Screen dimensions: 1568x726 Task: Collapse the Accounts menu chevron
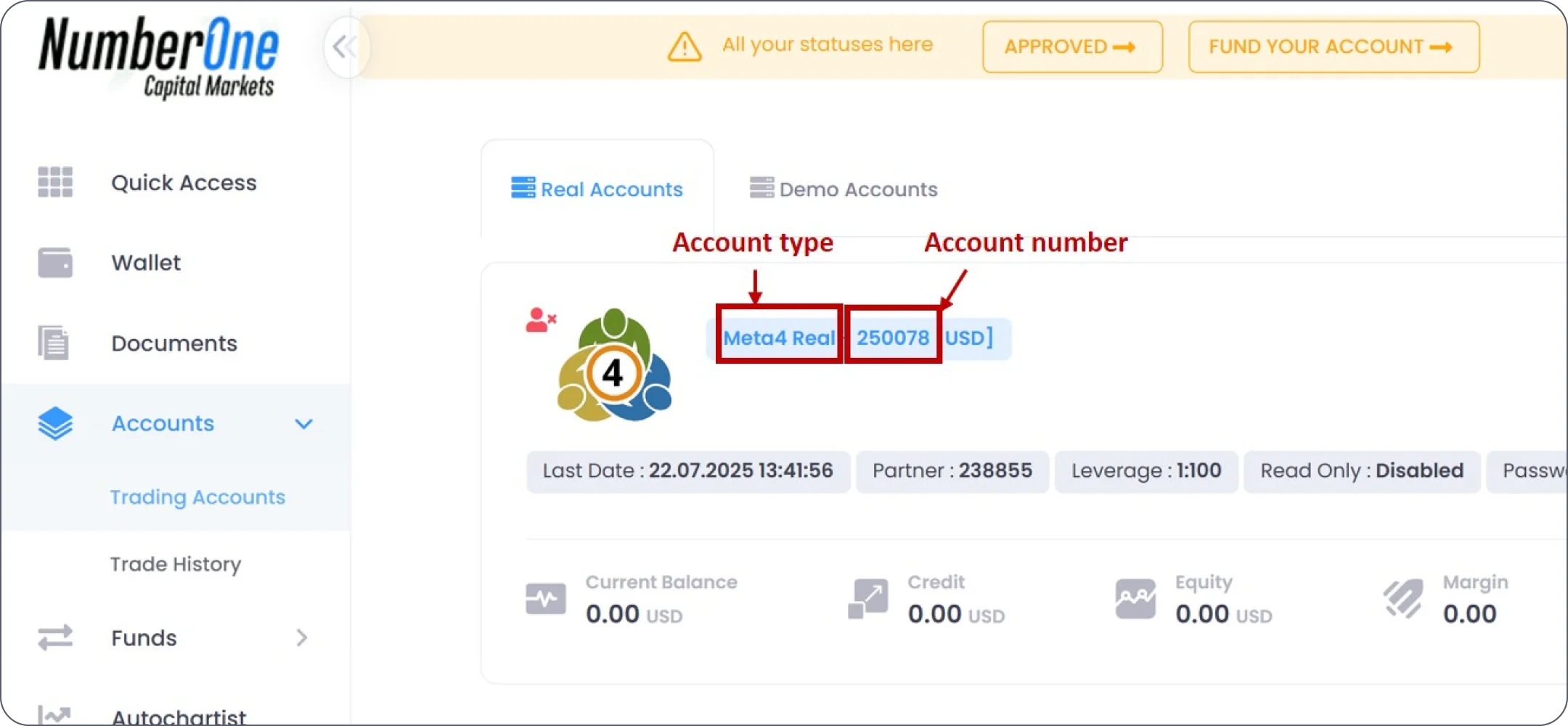303,423
